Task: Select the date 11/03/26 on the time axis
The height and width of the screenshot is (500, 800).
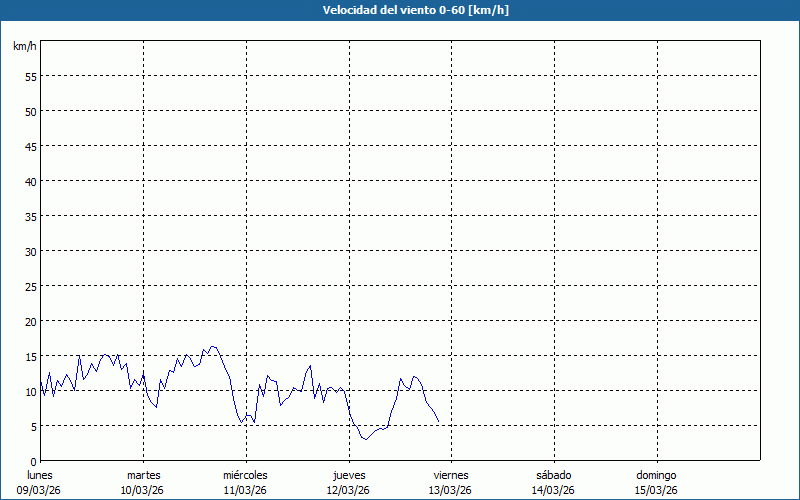Action: tap(245, 490)
